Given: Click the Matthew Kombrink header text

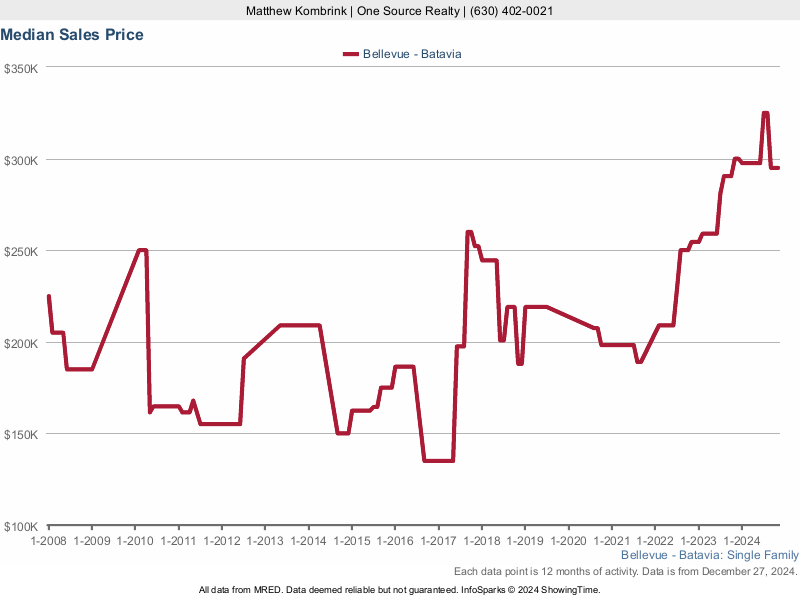Looking at the screenshot, I should [400, 11].
